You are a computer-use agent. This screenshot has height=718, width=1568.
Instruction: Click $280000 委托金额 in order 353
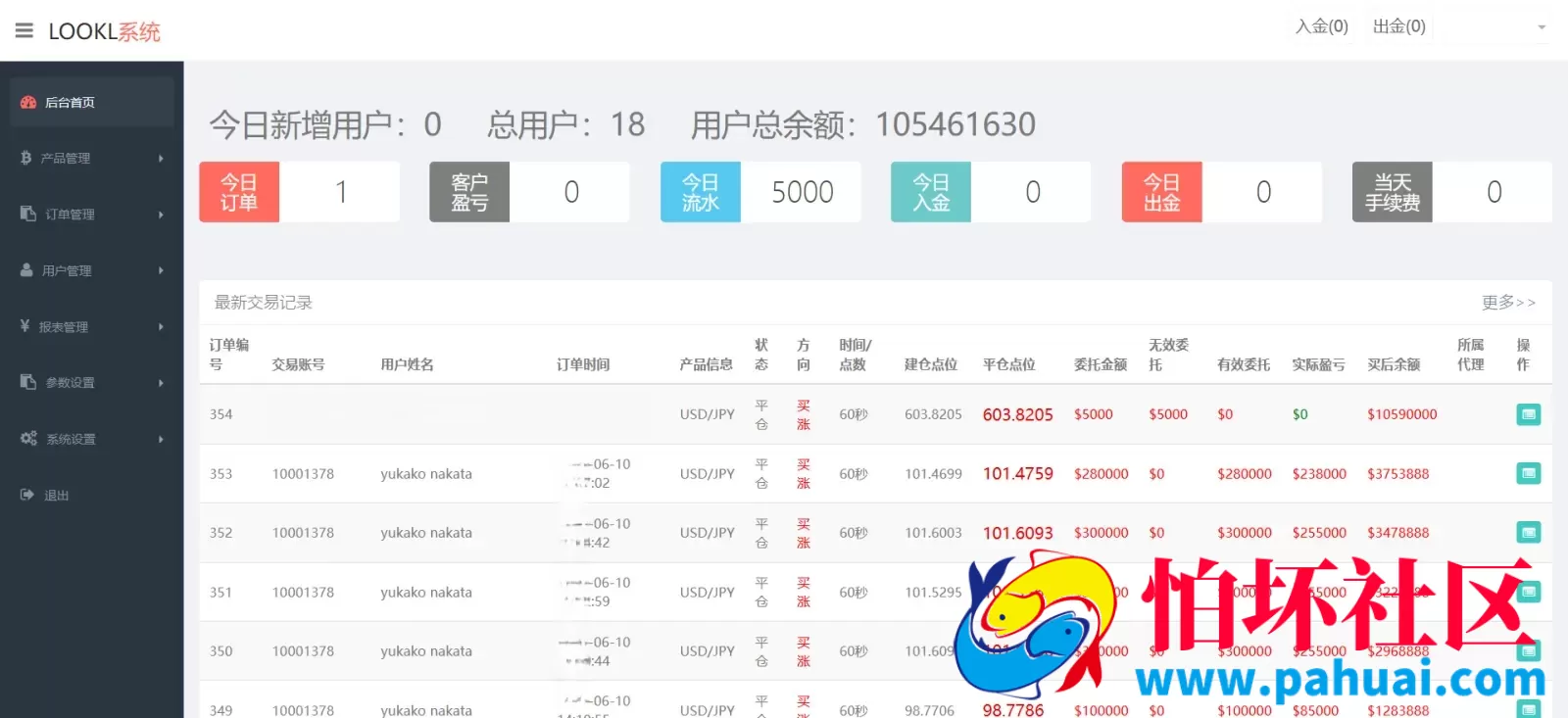(x=1101, y=474)
